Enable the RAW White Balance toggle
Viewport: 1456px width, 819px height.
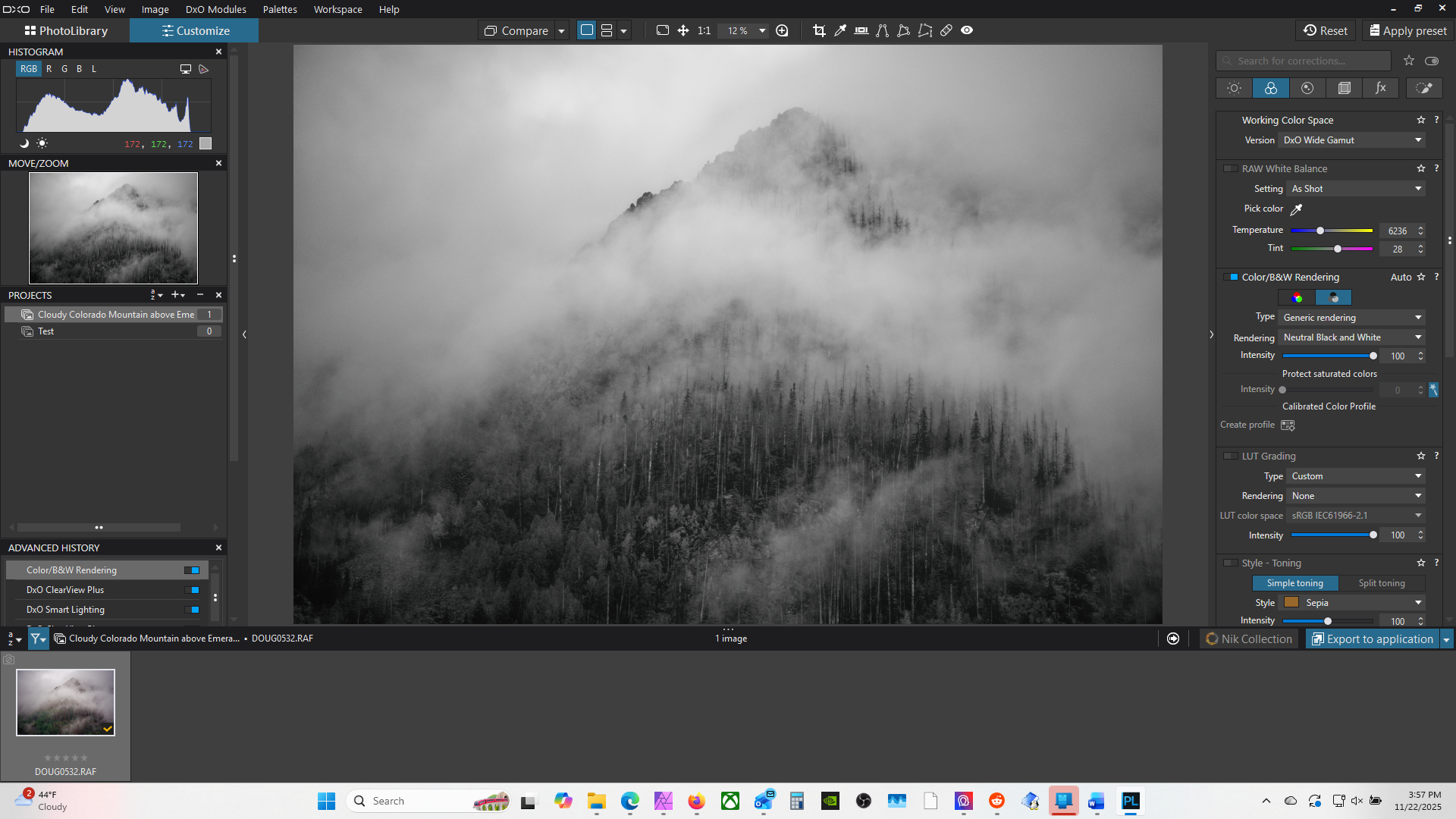1230,168
